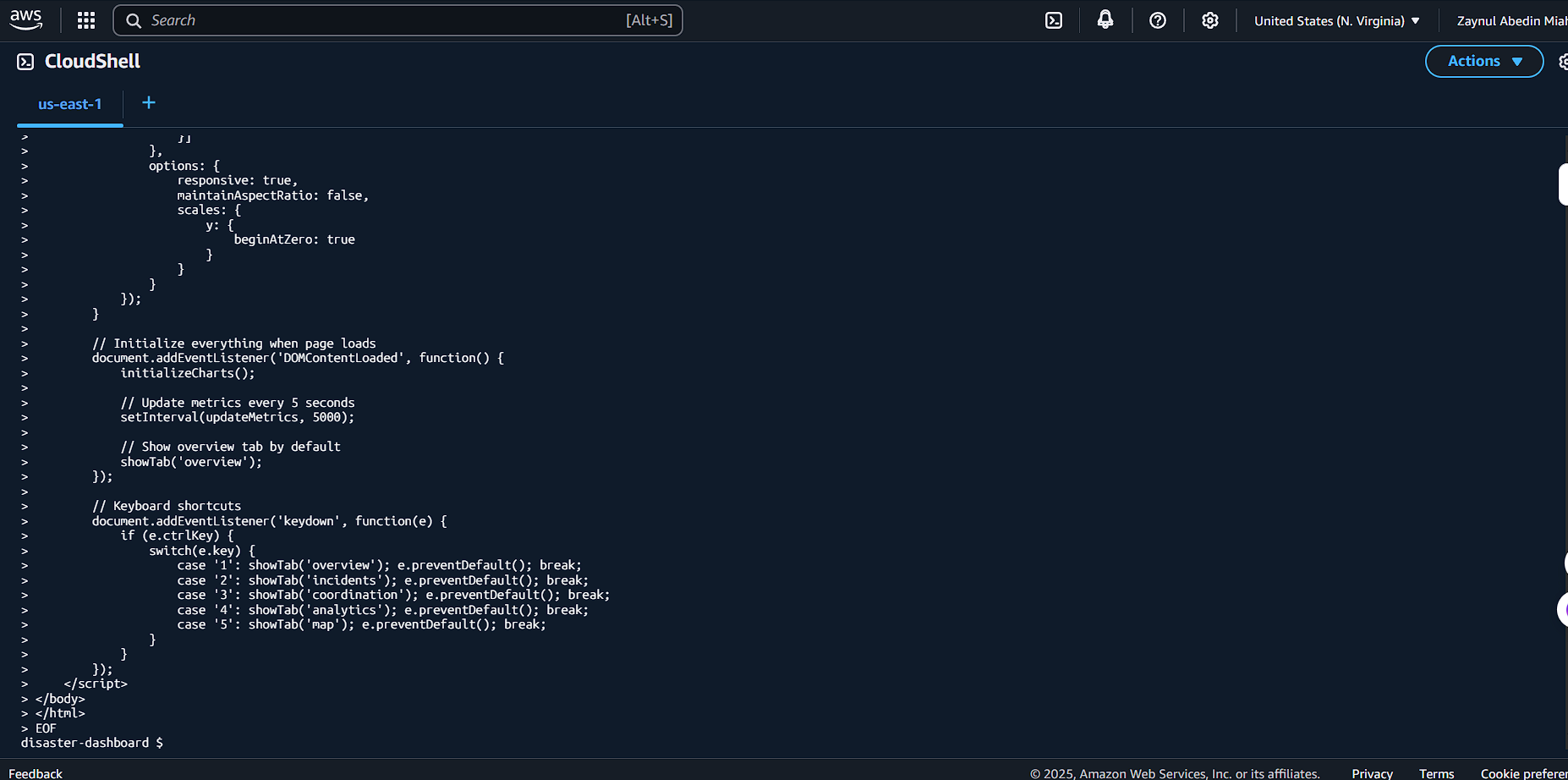Click the case '4' analytics line

tap(383, 610)
